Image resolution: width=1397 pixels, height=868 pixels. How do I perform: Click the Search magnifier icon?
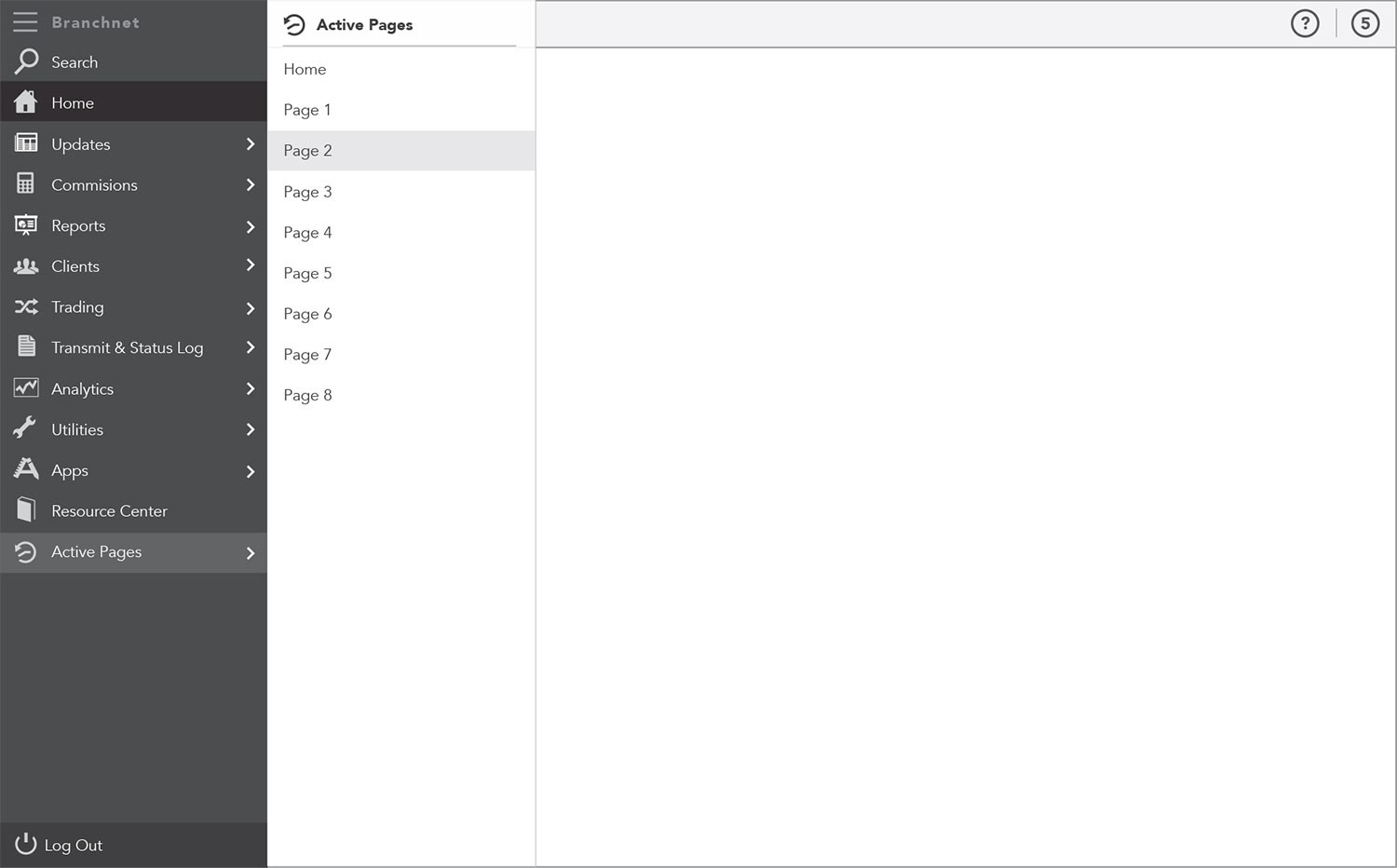(26, 61)
